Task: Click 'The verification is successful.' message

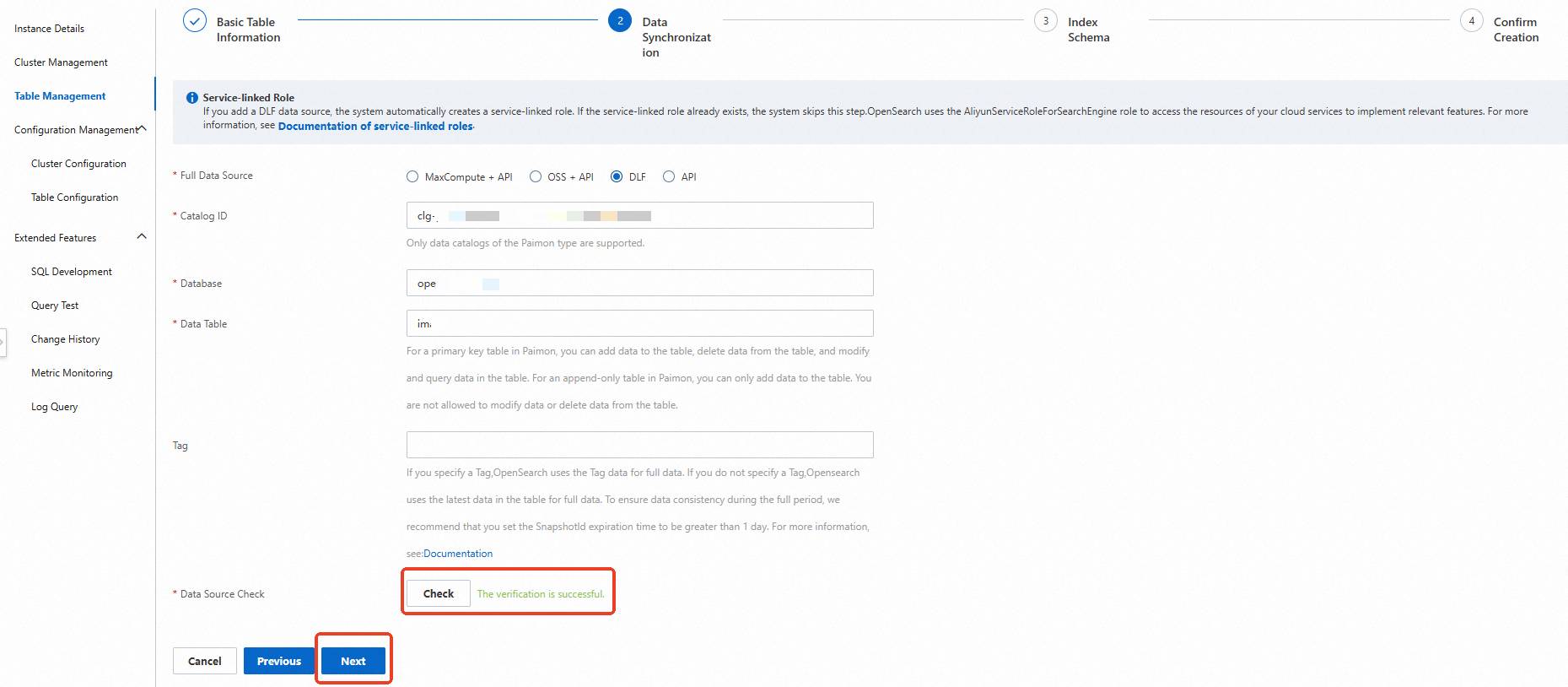Action: pyautogui.click(x=541, y=594)
